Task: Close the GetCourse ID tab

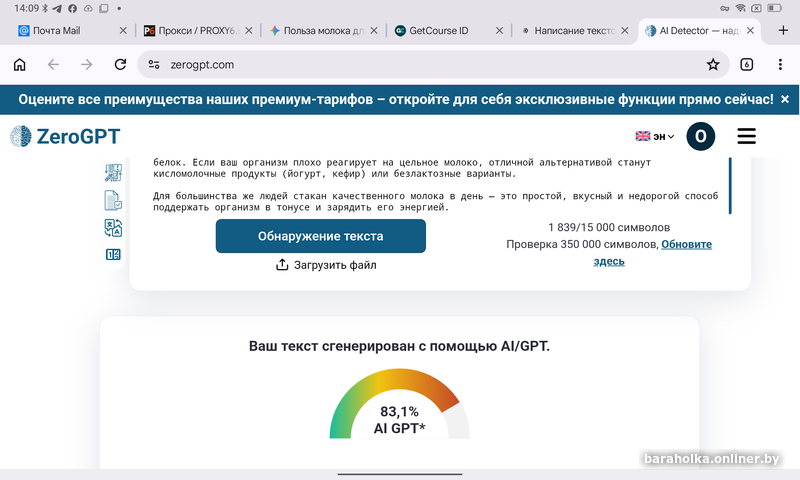Action: (499, 31)
